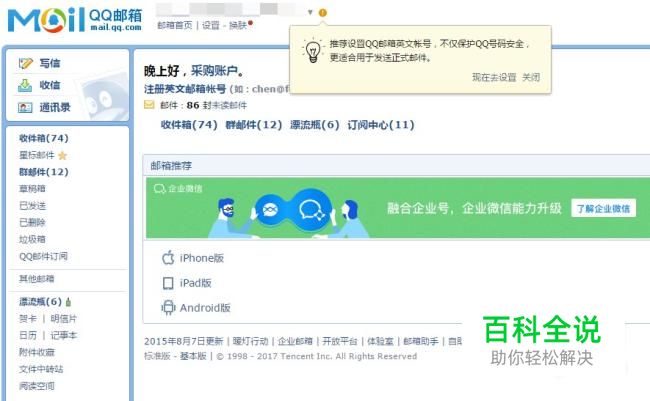
Task: Open 群邮件(12) in main summary
Action: coord(254,125)
